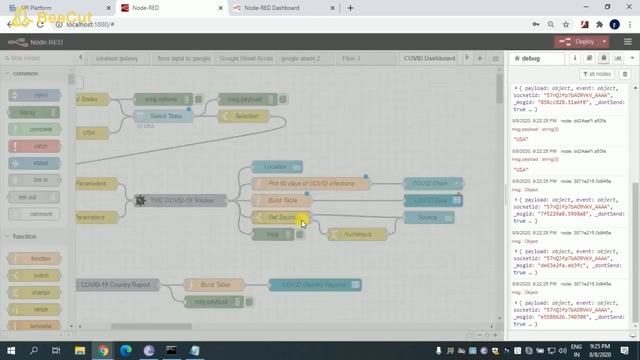Zoom in the canvas with plus icon
Viewport: 640px width, 360px height.
coord(495,335)
